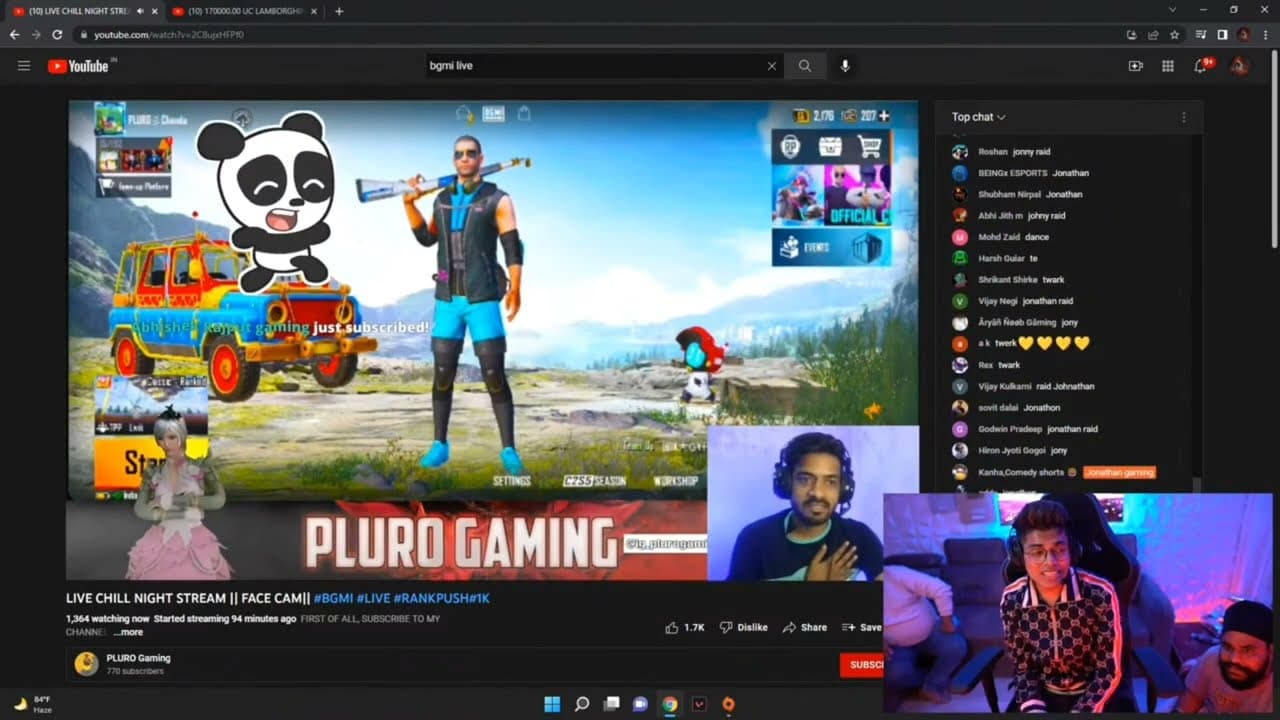The width and height of the screenshot is (1280, 720).
Task: Start voice search with microphone icon
Action: (845, 66)
